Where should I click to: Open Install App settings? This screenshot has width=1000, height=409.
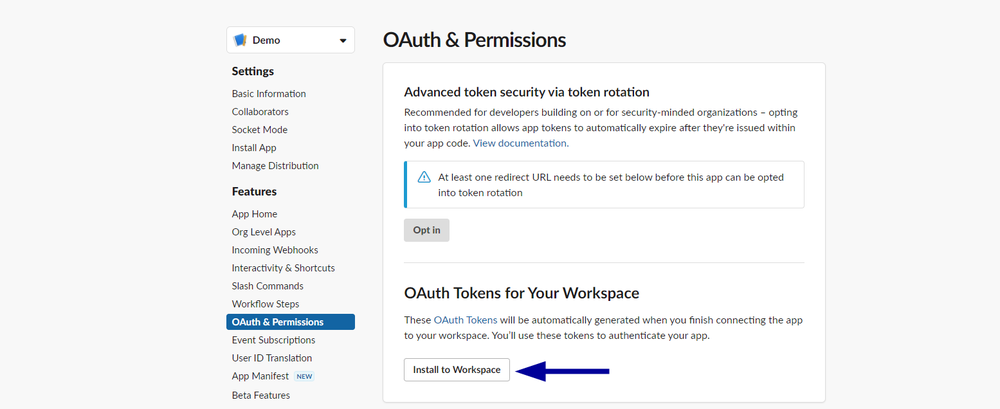coord(254,148)
